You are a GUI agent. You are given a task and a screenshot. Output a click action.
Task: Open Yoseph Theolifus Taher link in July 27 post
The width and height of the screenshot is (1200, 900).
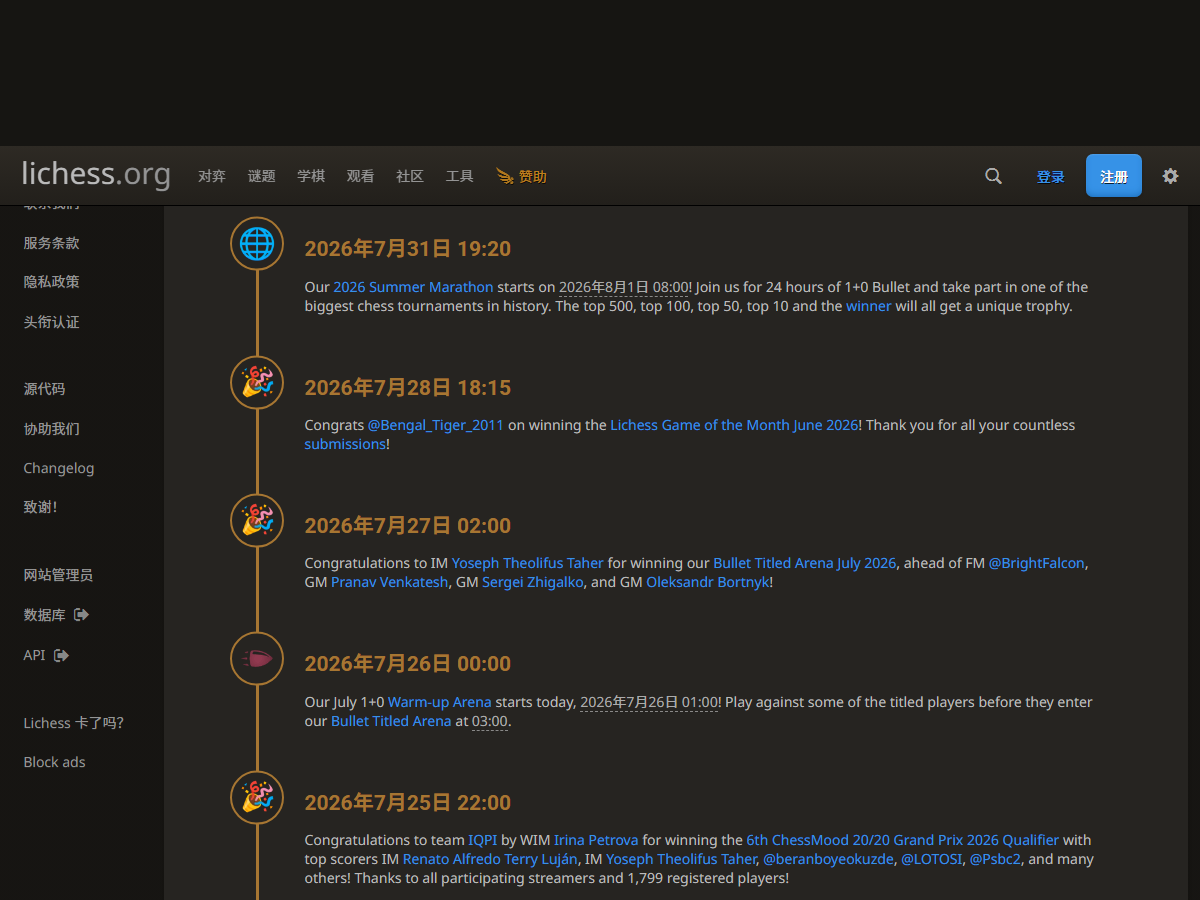(x=528, y=563)
